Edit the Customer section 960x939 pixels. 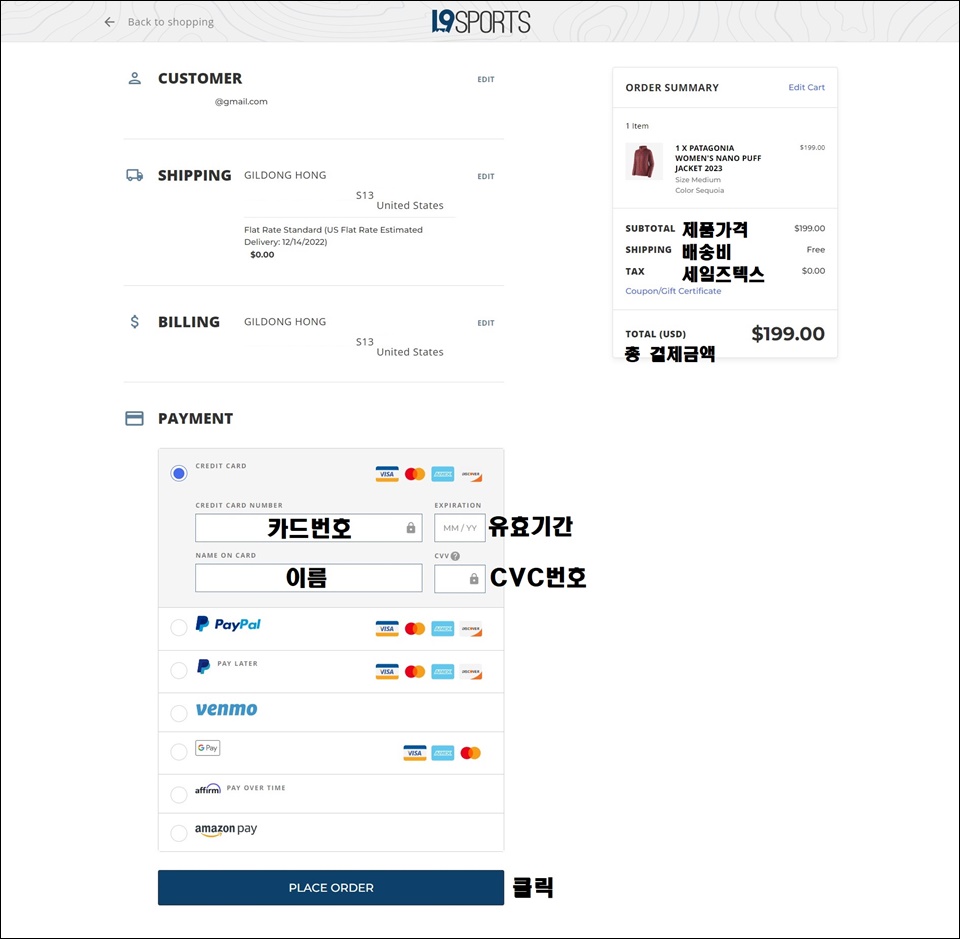486,80
